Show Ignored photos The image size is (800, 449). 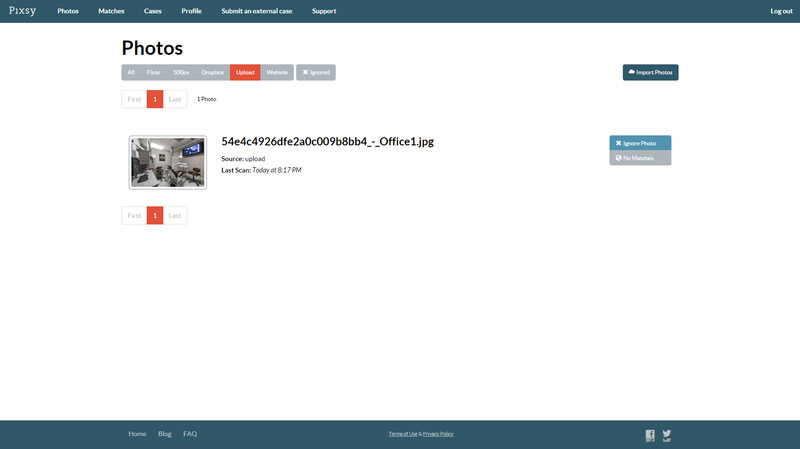(x=316, y=72)
